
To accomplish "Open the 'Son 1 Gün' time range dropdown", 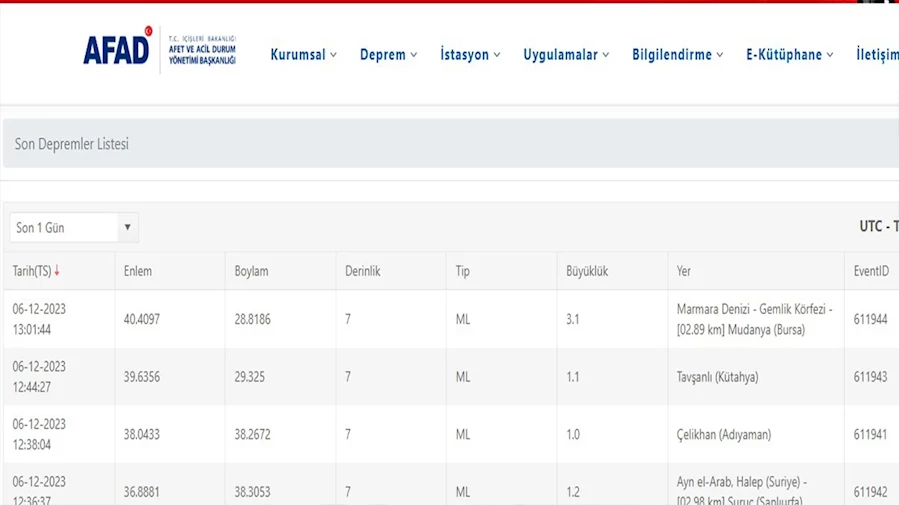I will (x=74, y=228).
